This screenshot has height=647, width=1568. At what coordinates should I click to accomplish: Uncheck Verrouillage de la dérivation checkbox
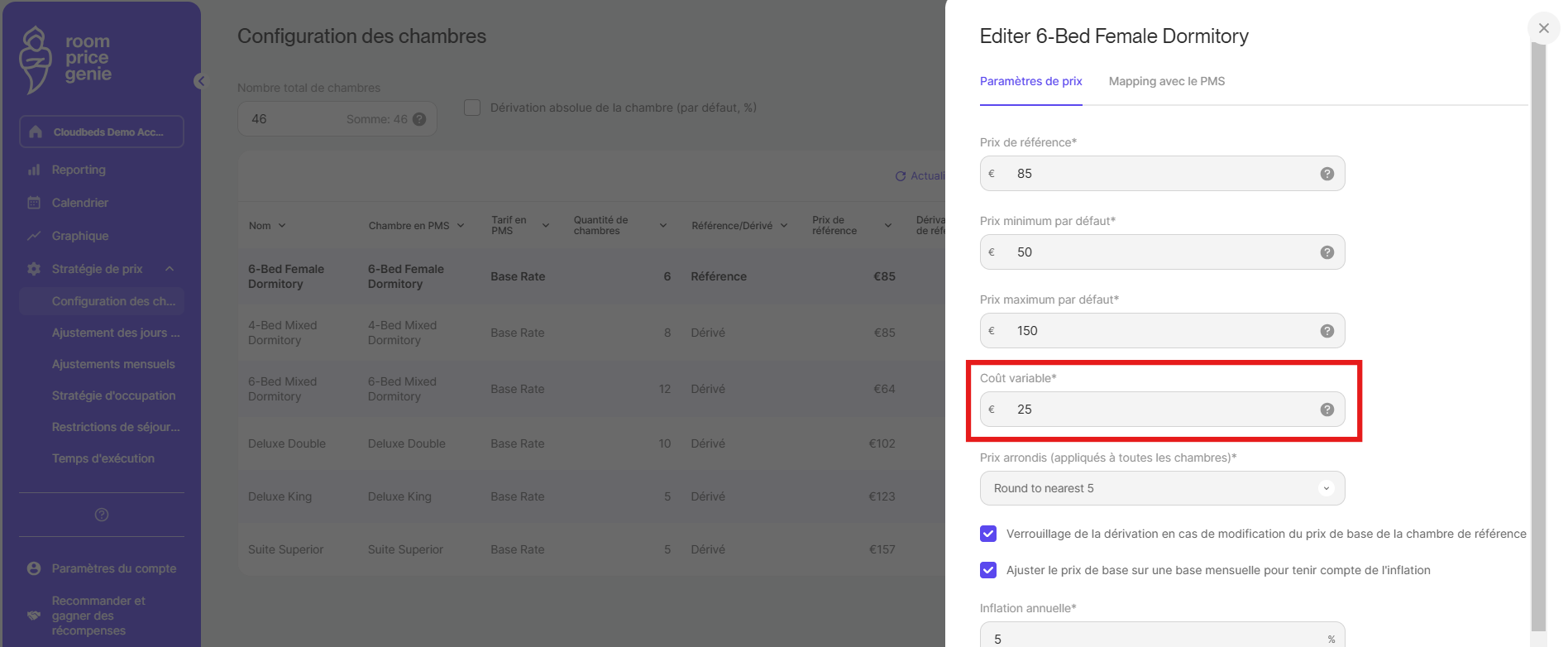pyautogui.click(x=988, y=534)
